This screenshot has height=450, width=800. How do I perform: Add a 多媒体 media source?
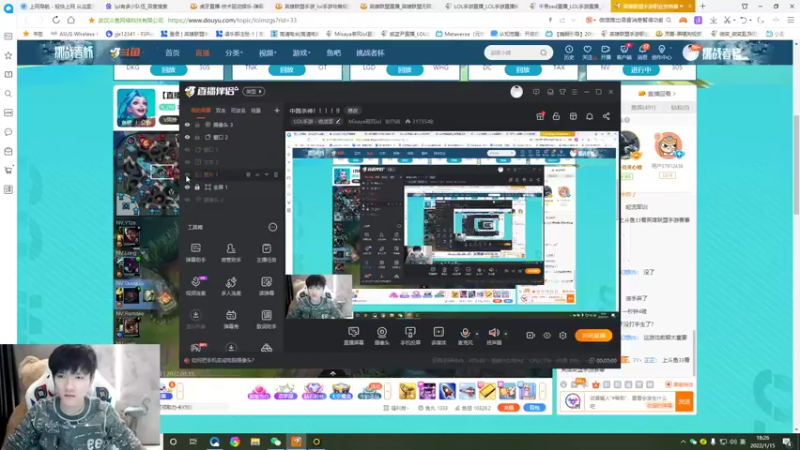click(438, 336)
